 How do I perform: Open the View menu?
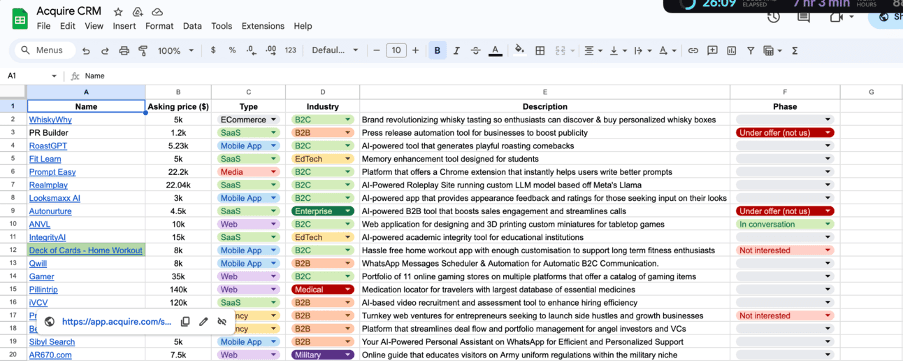pyautogui.click(x=94, y=26)
